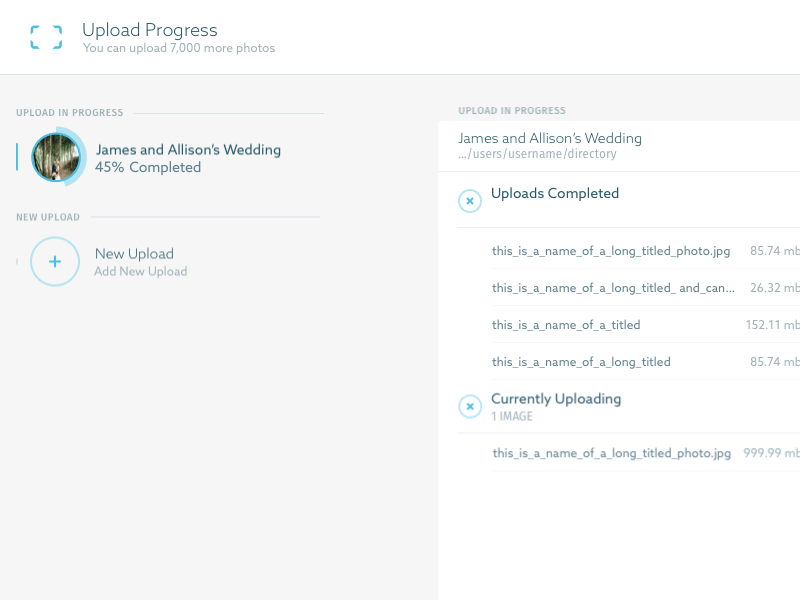Collapse the NEW UPLOAD sidebar section
The image size is (800, 600).
point(45,217)
